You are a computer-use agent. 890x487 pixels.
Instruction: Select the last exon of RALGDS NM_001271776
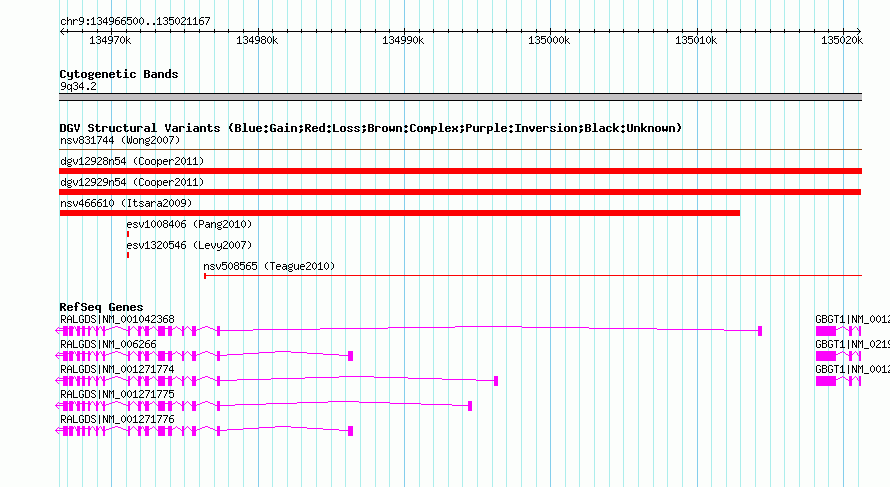pyautogui.click(x=350, y=431)
